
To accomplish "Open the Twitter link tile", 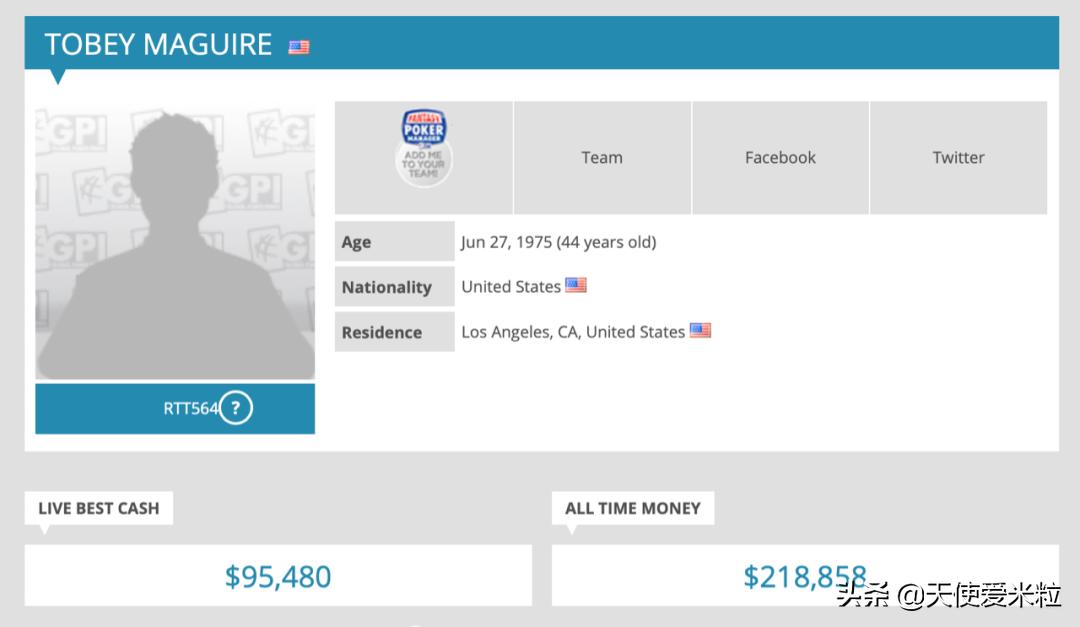I will (x=958, y=157).
